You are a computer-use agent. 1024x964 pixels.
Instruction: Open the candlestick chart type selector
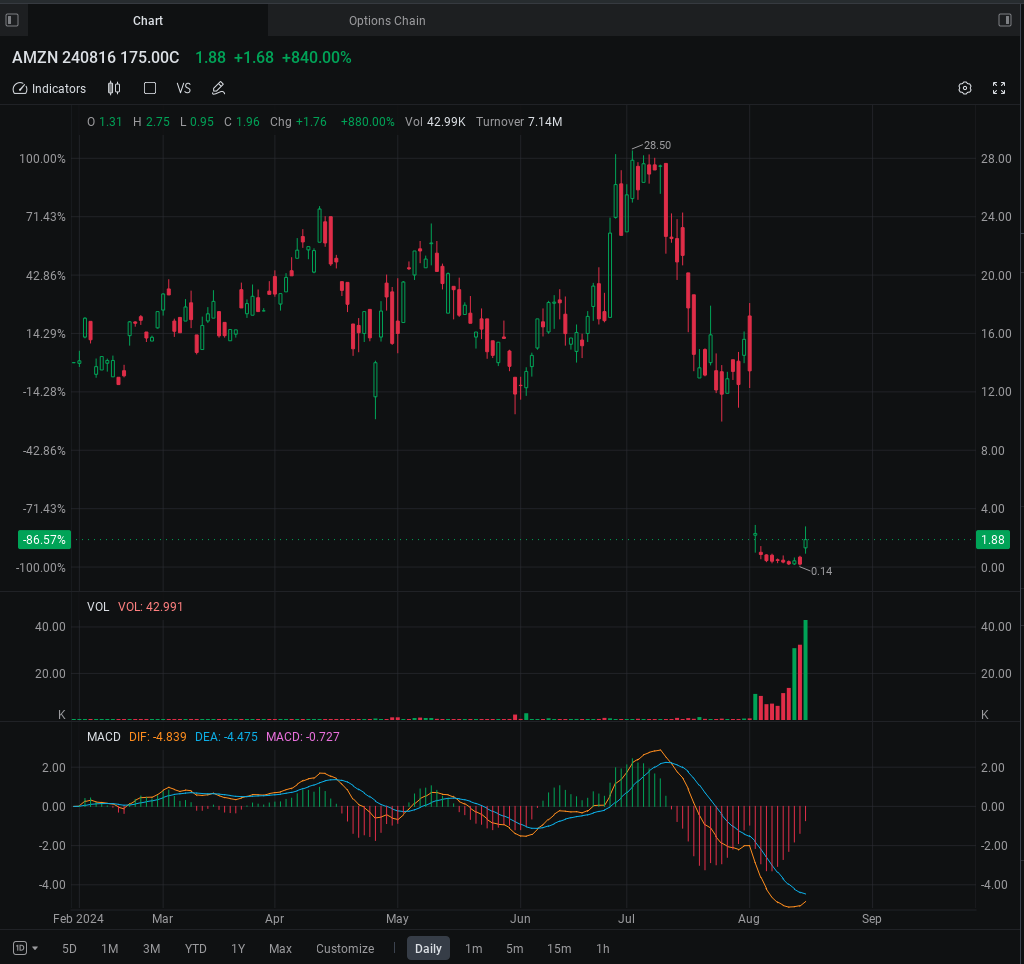click(114, 88)
